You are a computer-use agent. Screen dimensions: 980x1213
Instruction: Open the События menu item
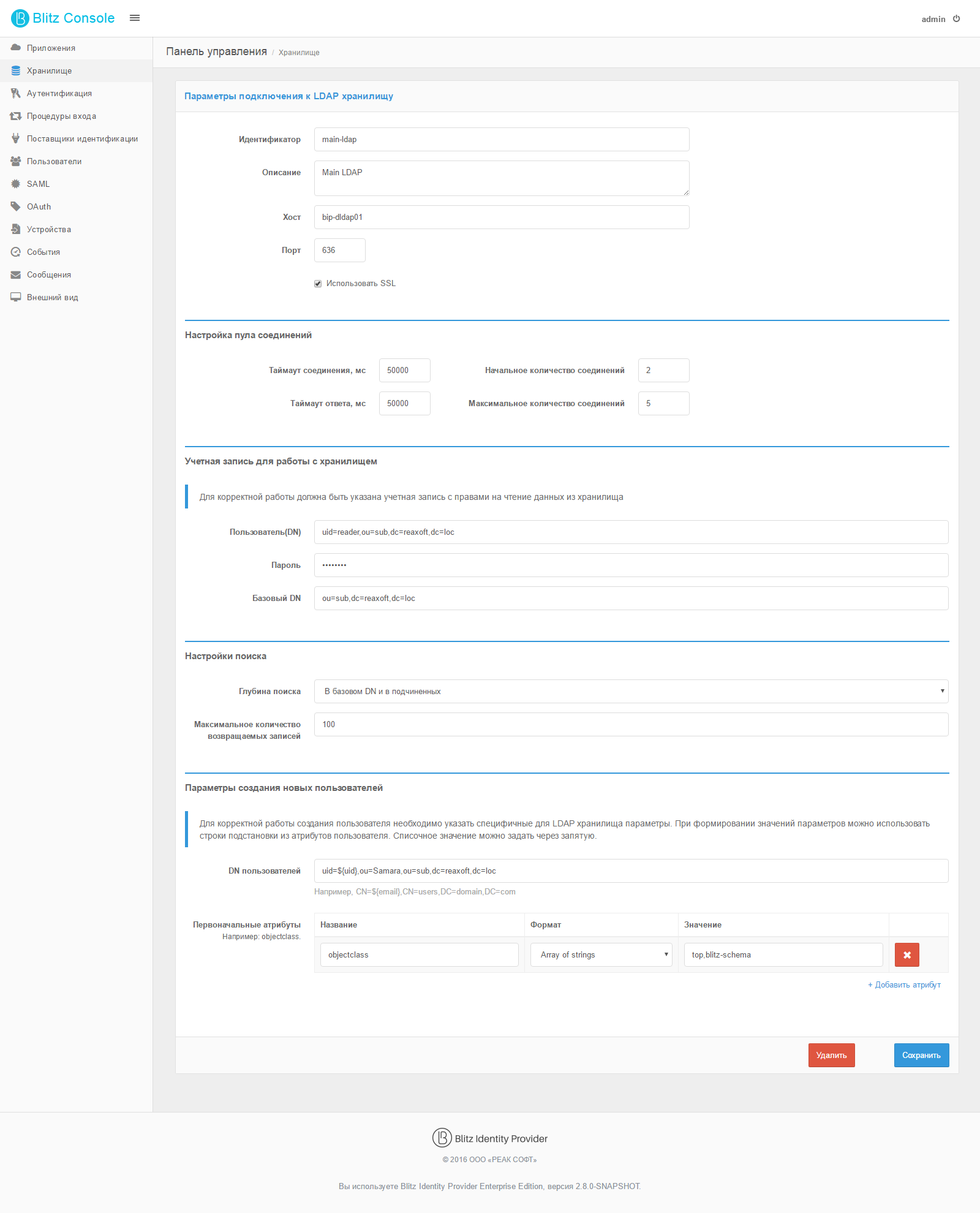pos(76,252)
